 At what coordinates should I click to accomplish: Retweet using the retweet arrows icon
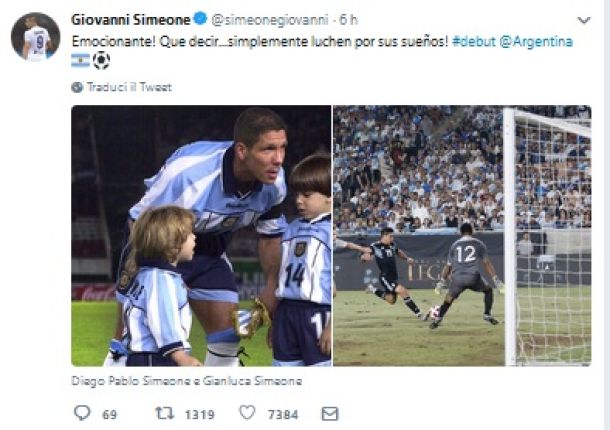[165, 413]
